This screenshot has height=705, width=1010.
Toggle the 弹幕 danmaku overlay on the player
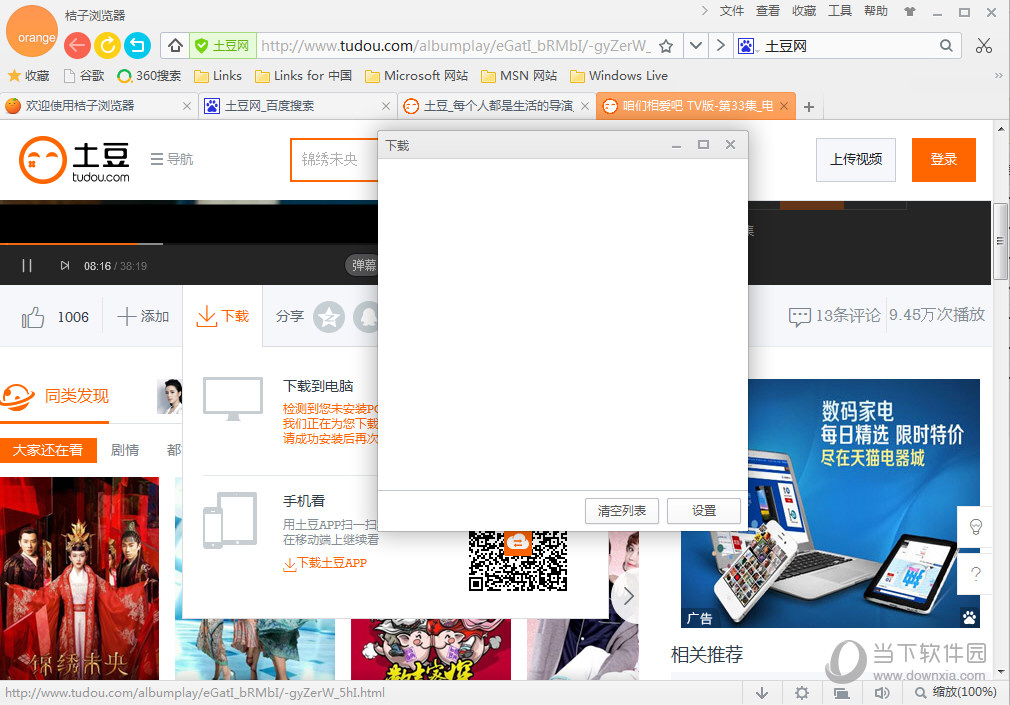362,265
